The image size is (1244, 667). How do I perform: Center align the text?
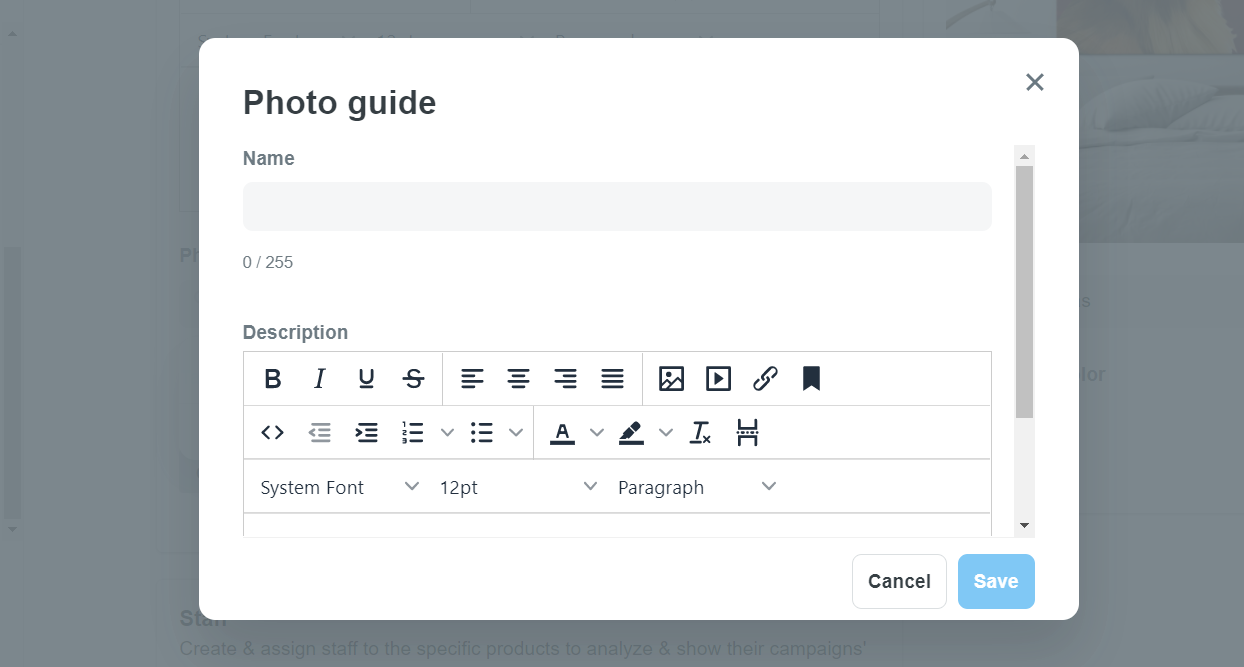[x=518, y=379]
